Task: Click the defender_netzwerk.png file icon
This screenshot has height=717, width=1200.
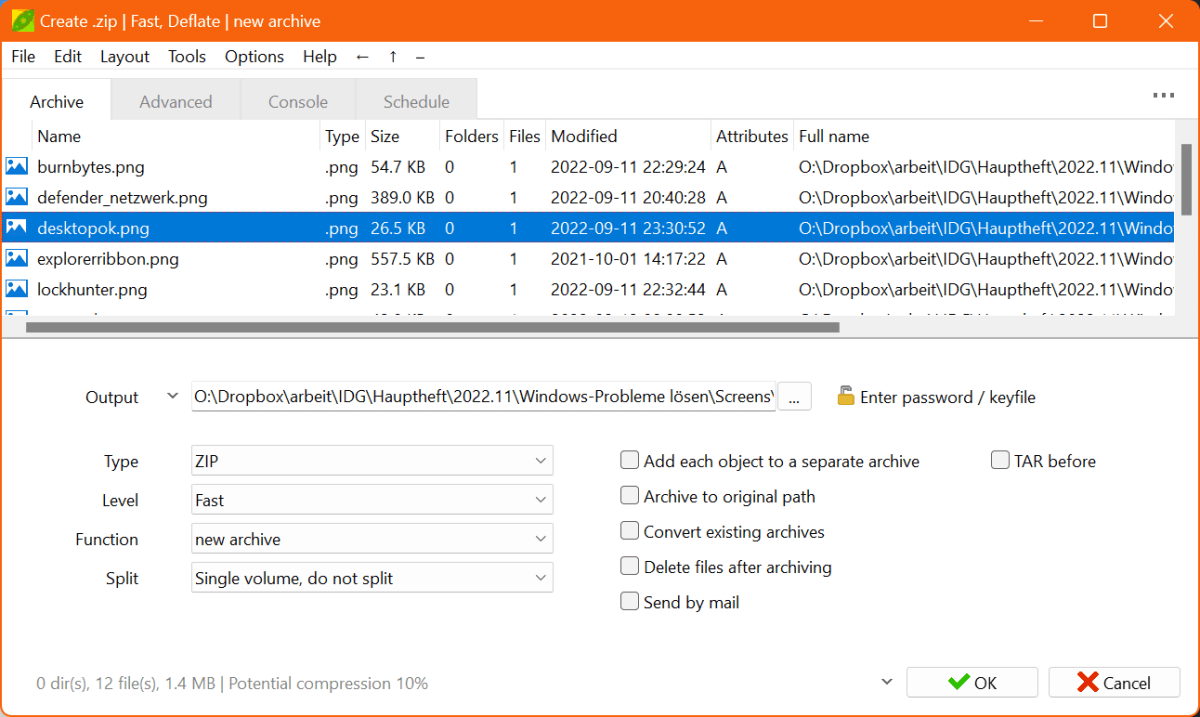Action: coord(16,198)
